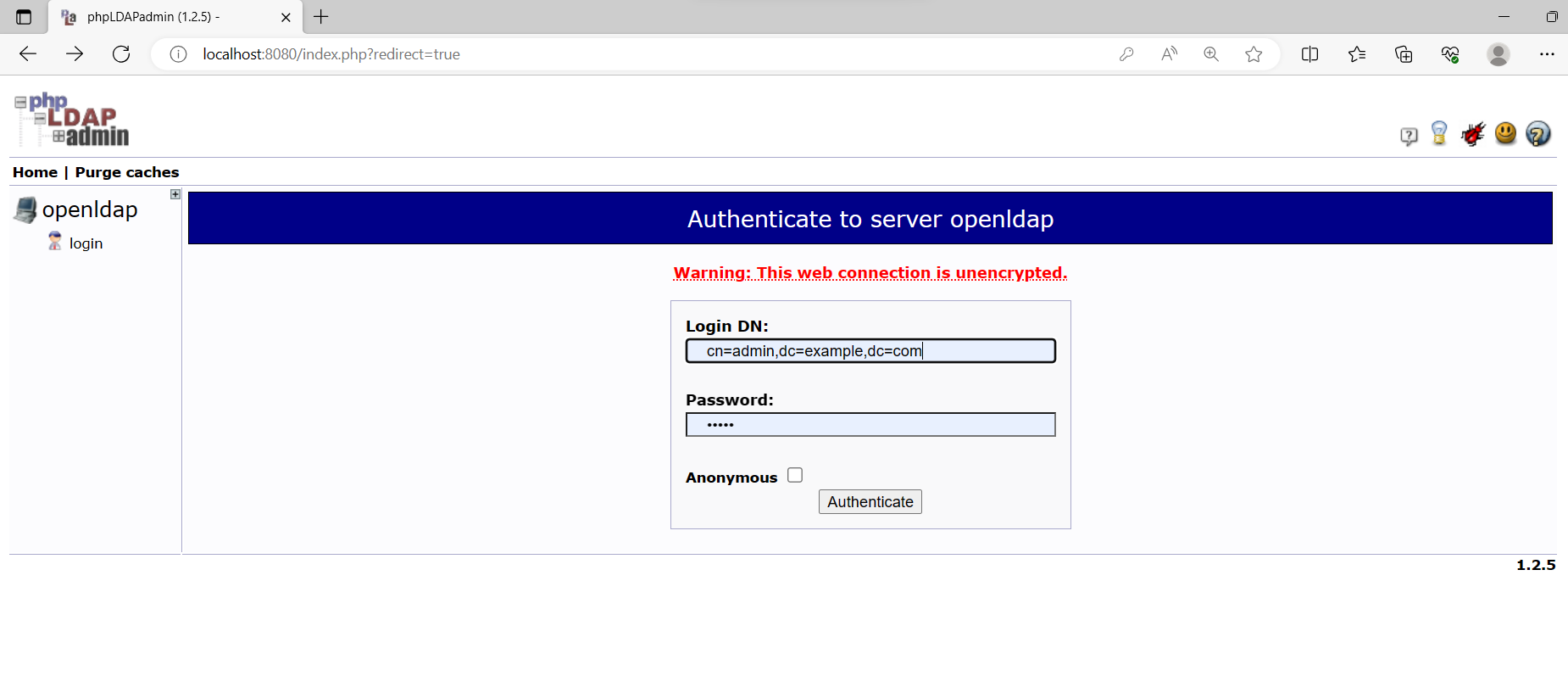The image size is (1568, 676).
Task: Focus the Login DN input field
Action: click(x=870, y=351)
